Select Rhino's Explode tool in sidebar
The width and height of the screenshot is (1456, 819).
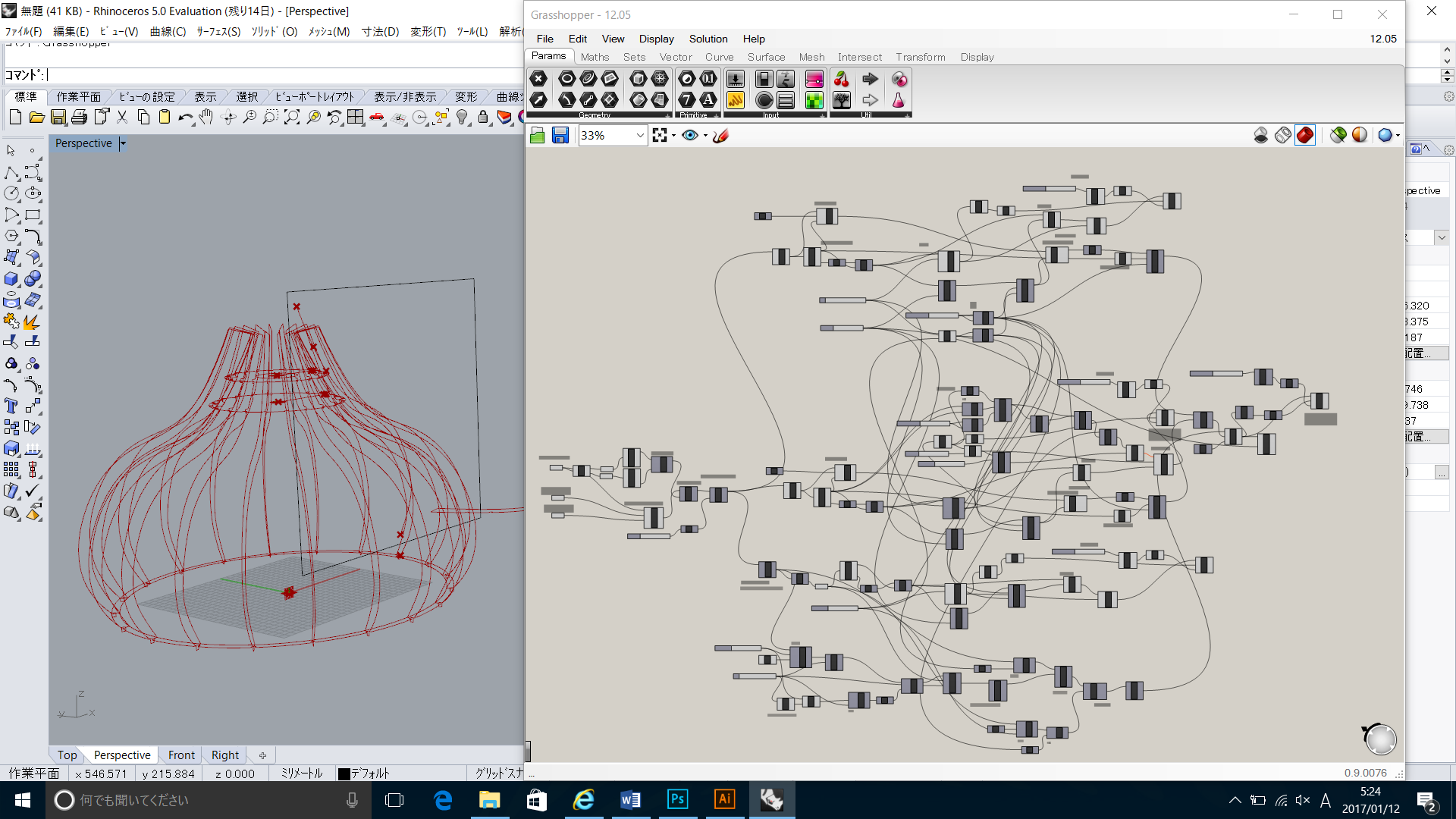31,322
